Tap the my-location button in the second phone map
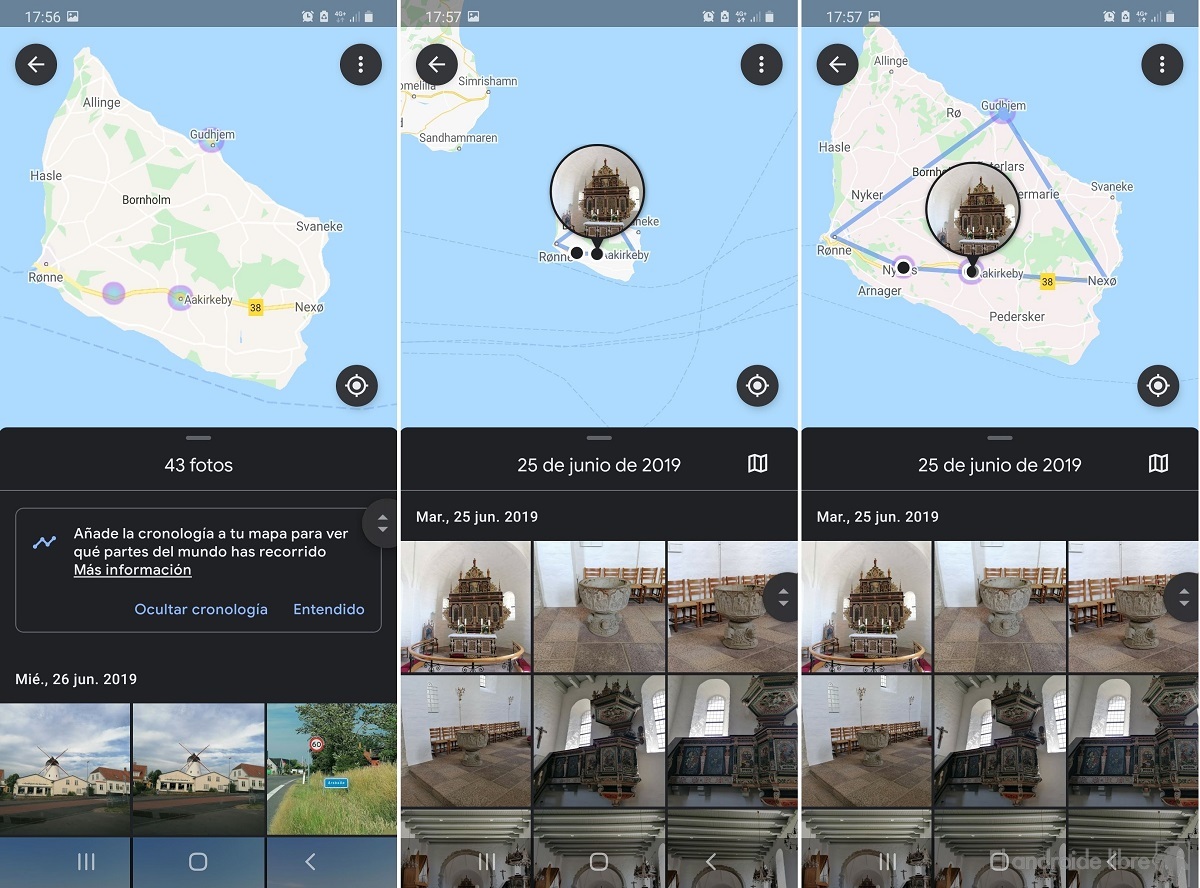Image resolution: width=1200 pixels, height=888 pixels. point(757,385)
